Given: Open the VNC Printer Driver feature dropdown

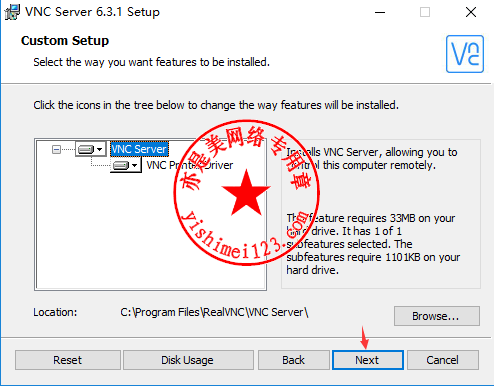Looking at the screenshot, I should pyautogui.click(x=125, y=165).
